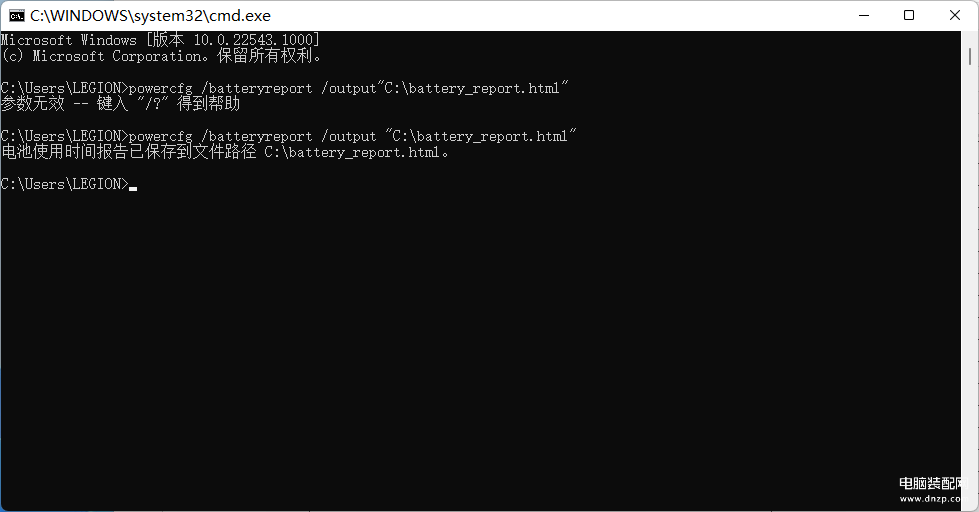Maximize the command prompt window
The image size is (979, 512).
click(x=909, y=16)
